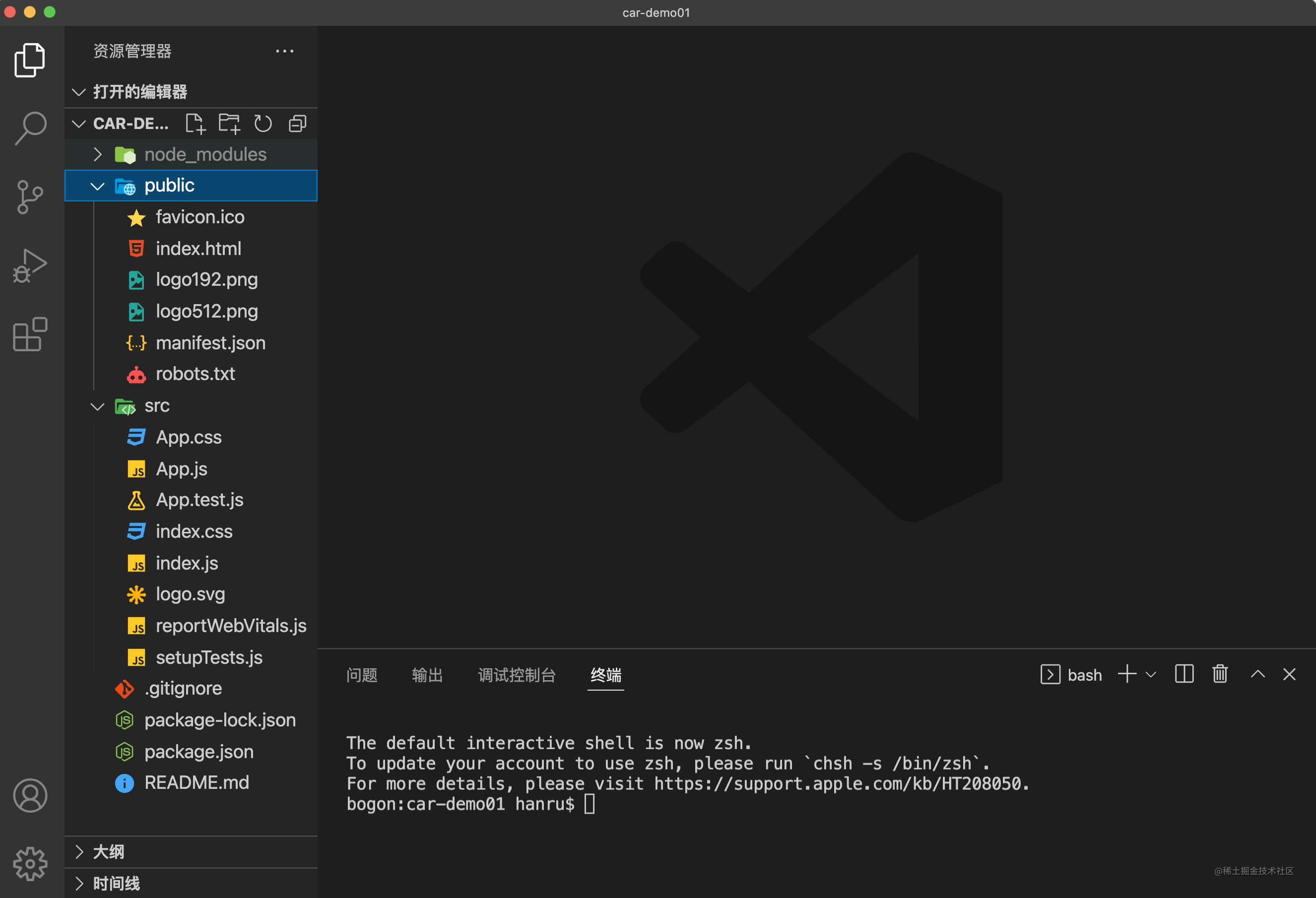Kill terminal using the trash icon
This screenshot has width=1316, height=898.
pyautogui.click(x=1220, y=674)
